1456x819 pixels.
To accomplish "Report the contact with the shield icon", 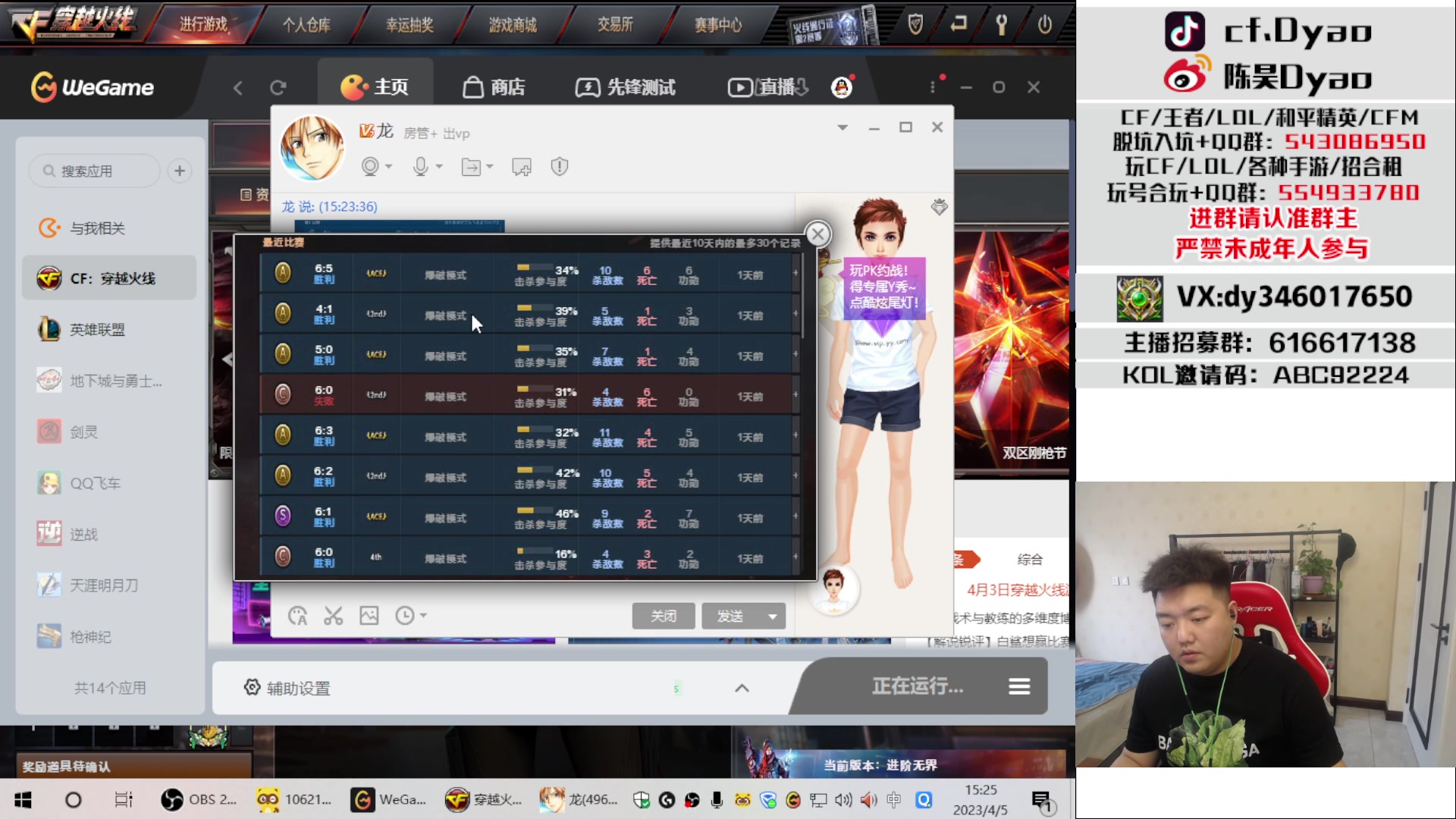I will tap(560, 167).
